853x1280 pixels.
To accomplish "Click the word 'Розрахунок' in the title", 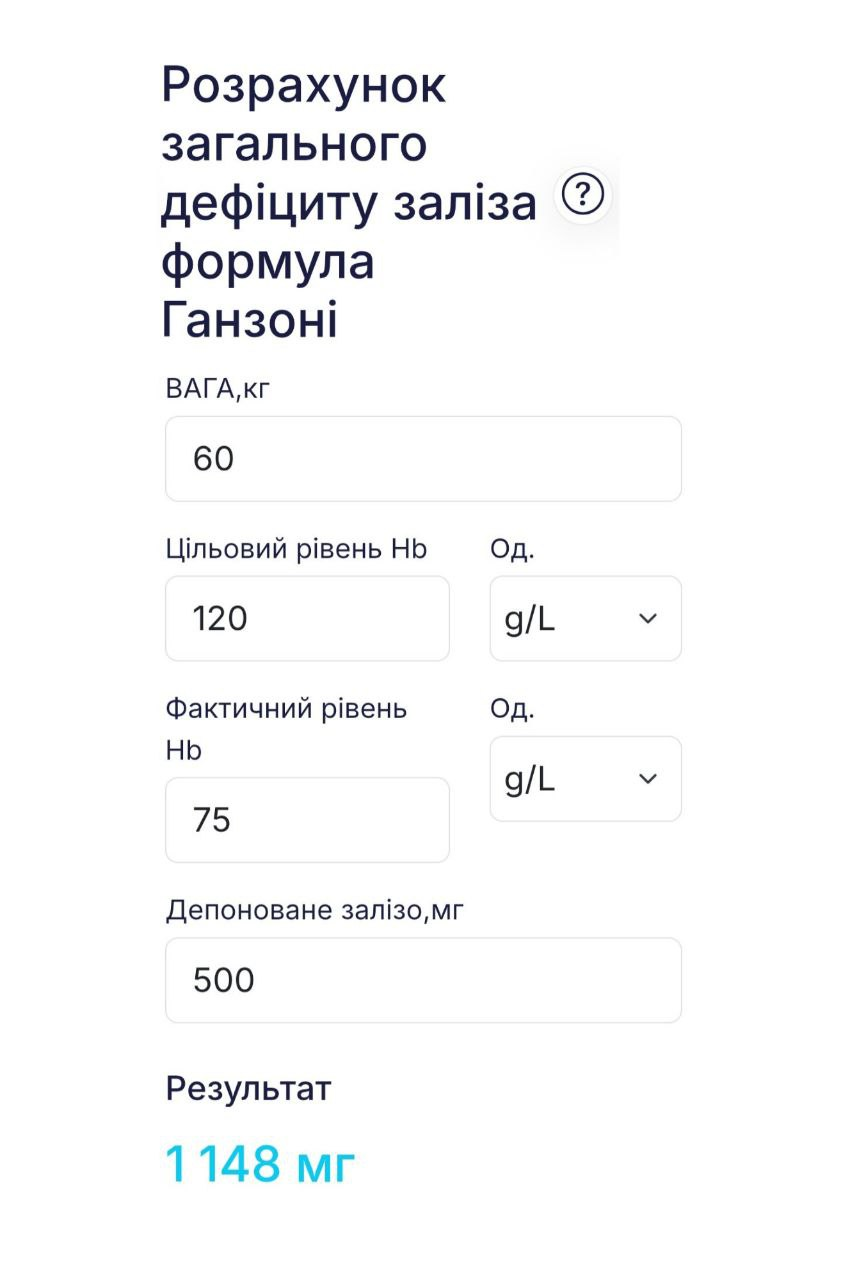I will pyautogui.click(x=304, y=85).
